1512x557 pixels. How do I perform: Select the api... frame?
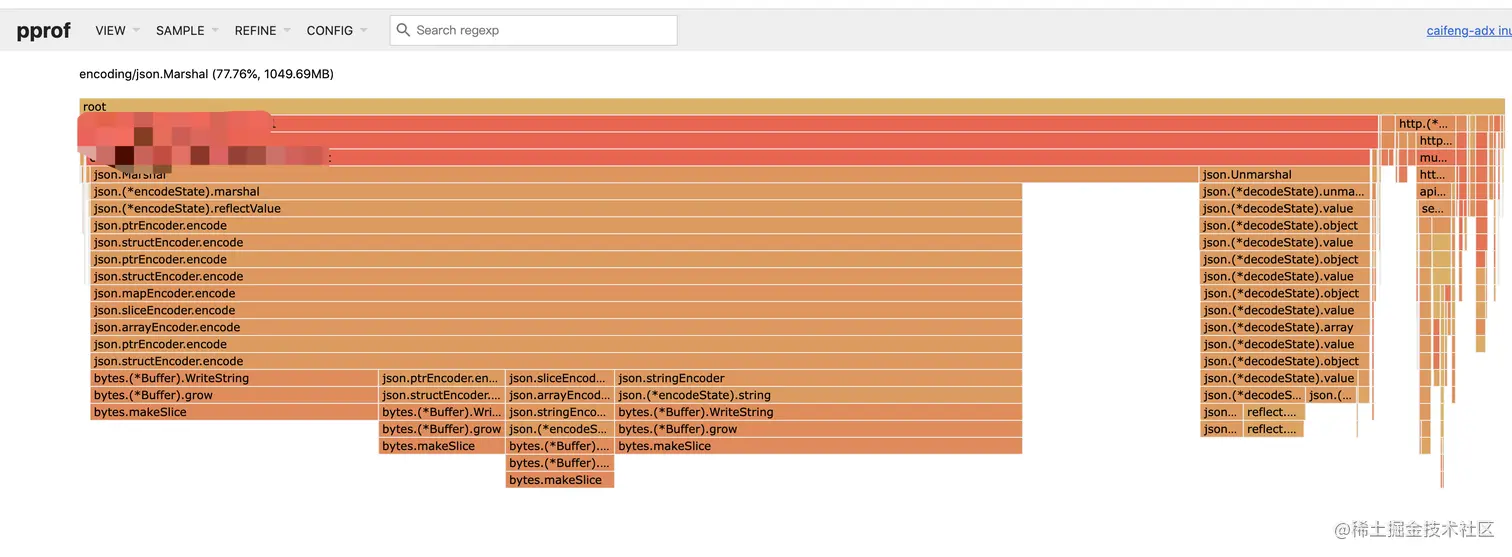pos(1434,192)
